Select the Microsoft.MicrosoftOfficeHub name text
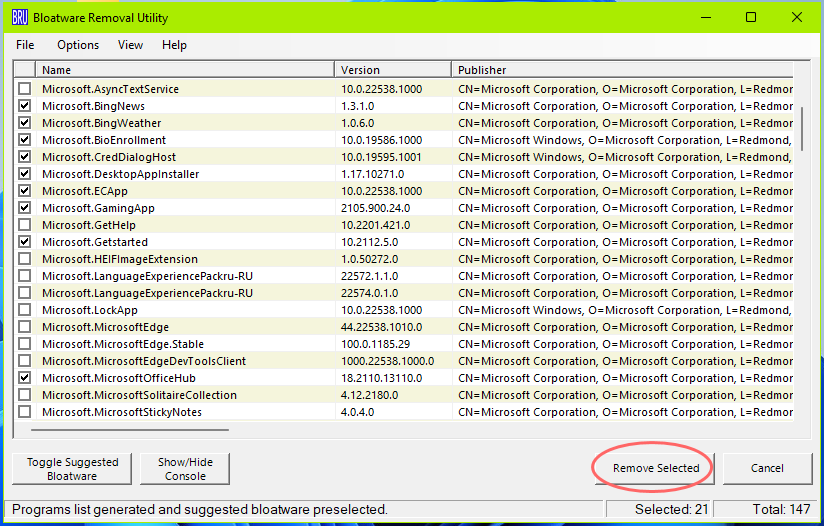 (x=119, y=378)
